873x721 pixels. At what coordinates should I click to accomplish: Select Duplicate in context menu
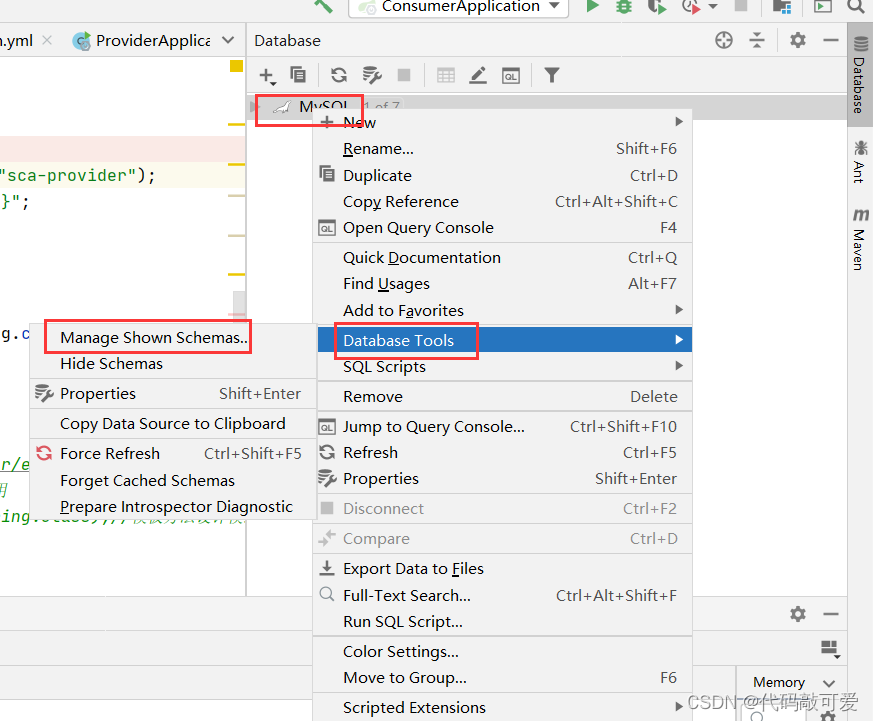(x=504, y=175)
